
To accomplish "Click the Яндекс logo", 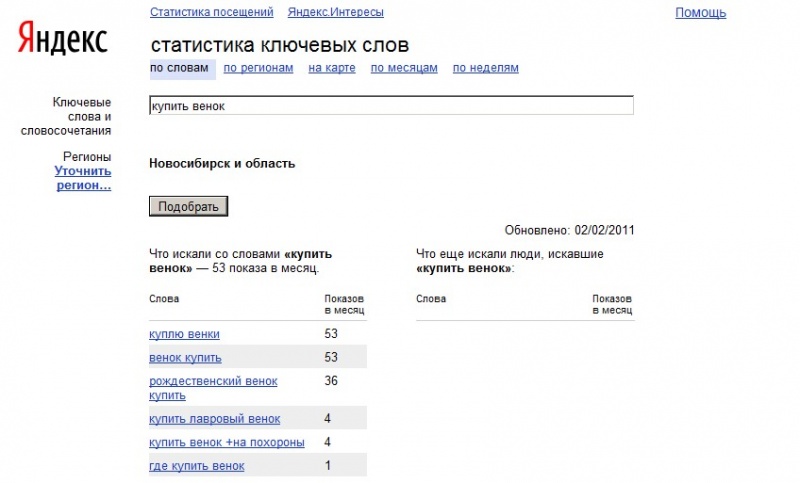I will pyautogui.click(x=63, y=40).
